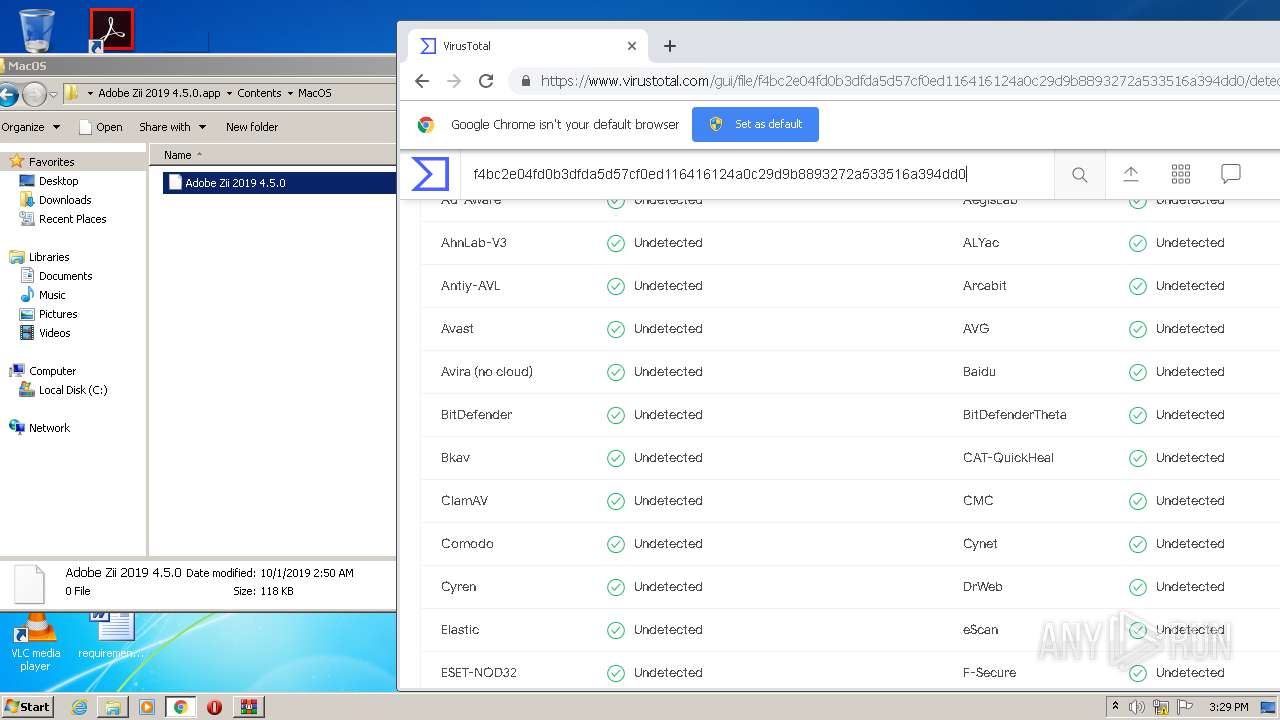Open the Organize menu in Explorer
The image size is (1280, 720).
[30, 127]
